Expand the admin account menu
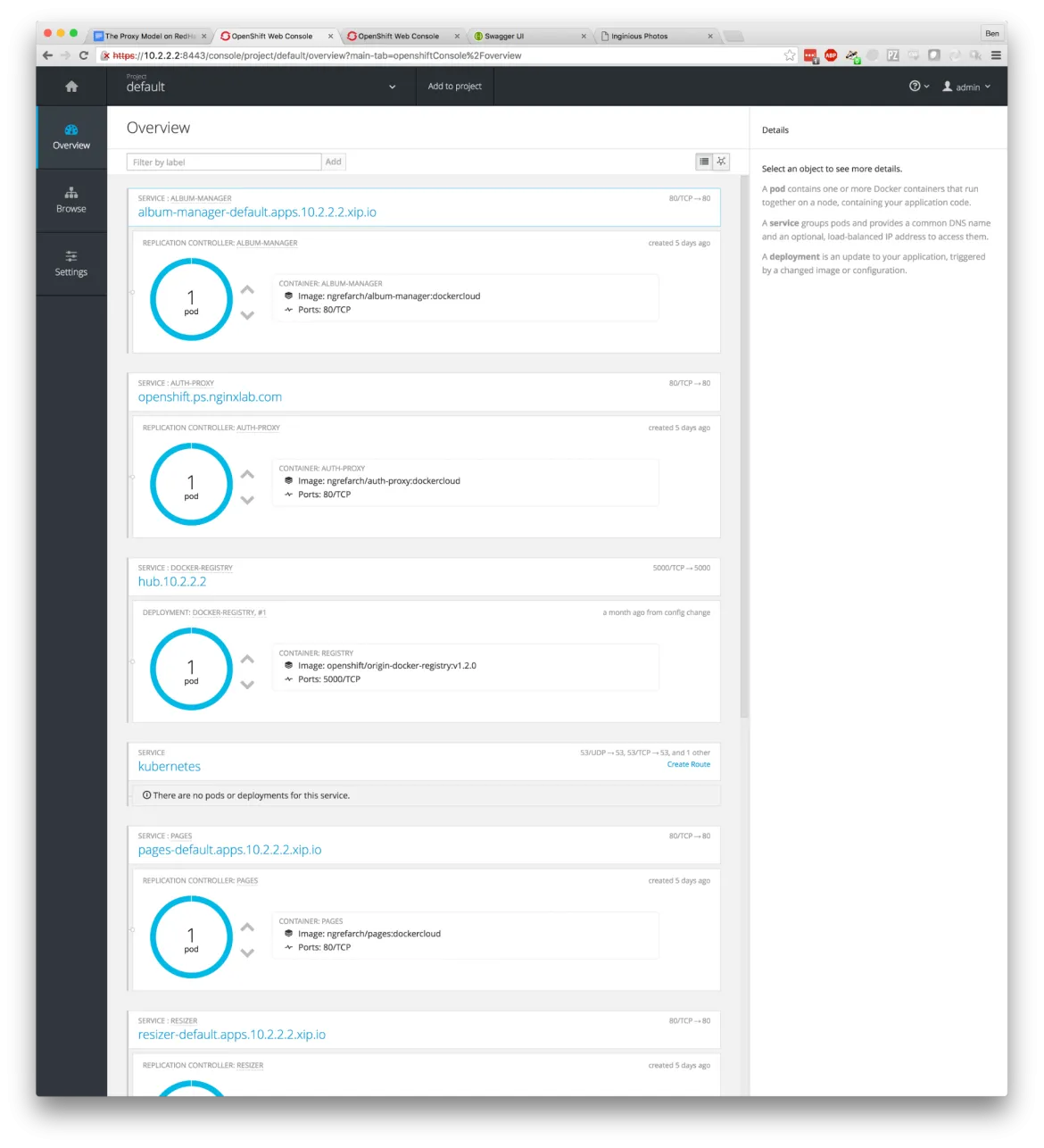 click(x=987, y=87)
